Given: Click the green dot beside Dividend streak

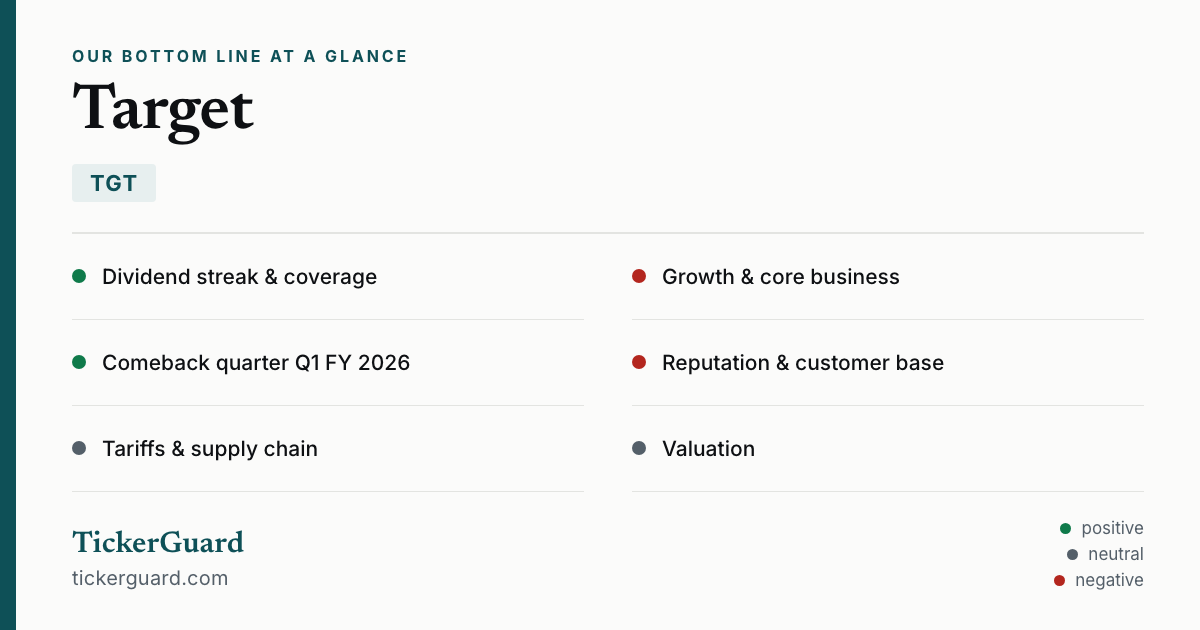Looking at the screenshot, I should click(79, 276).
